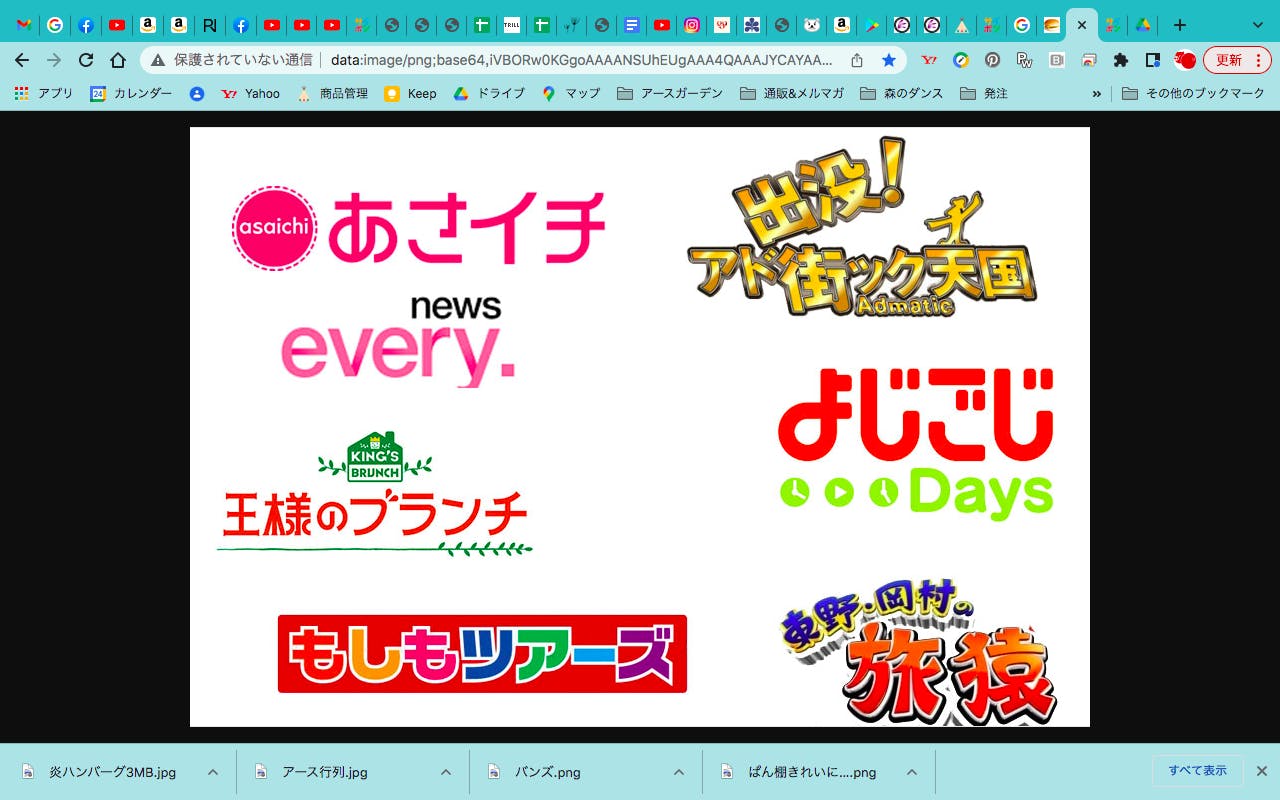Open the Yahoo extension icon
Viewport: 1280px width, 800px height.
pyautogui.click(x=929, y=60)
